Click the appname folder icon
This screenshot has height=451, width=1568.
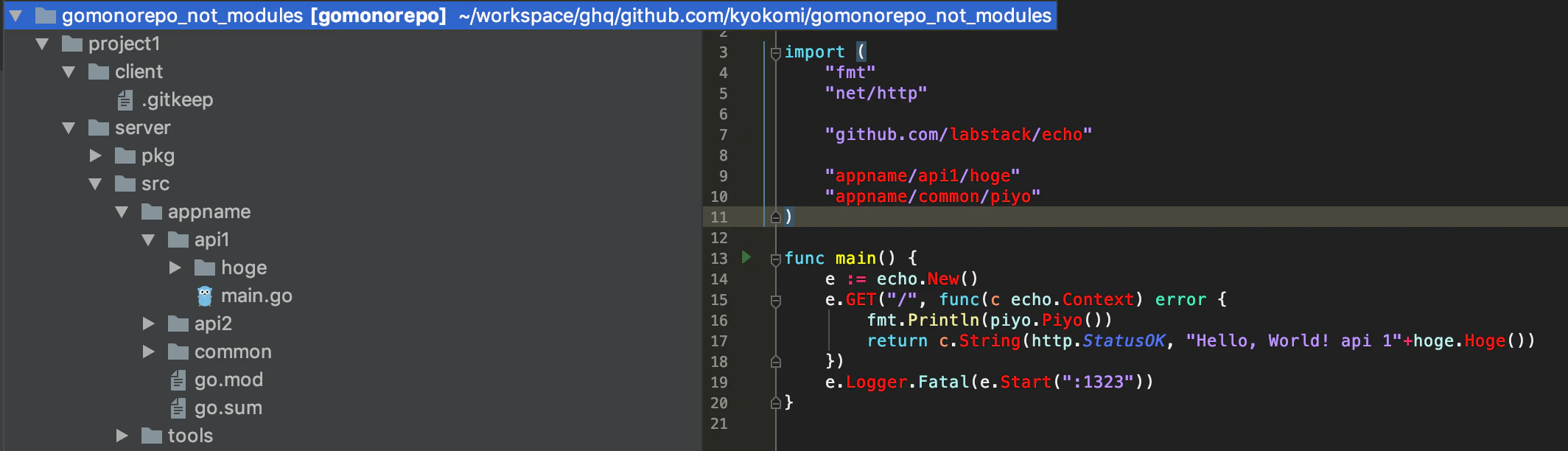click(x=152, y=211)
